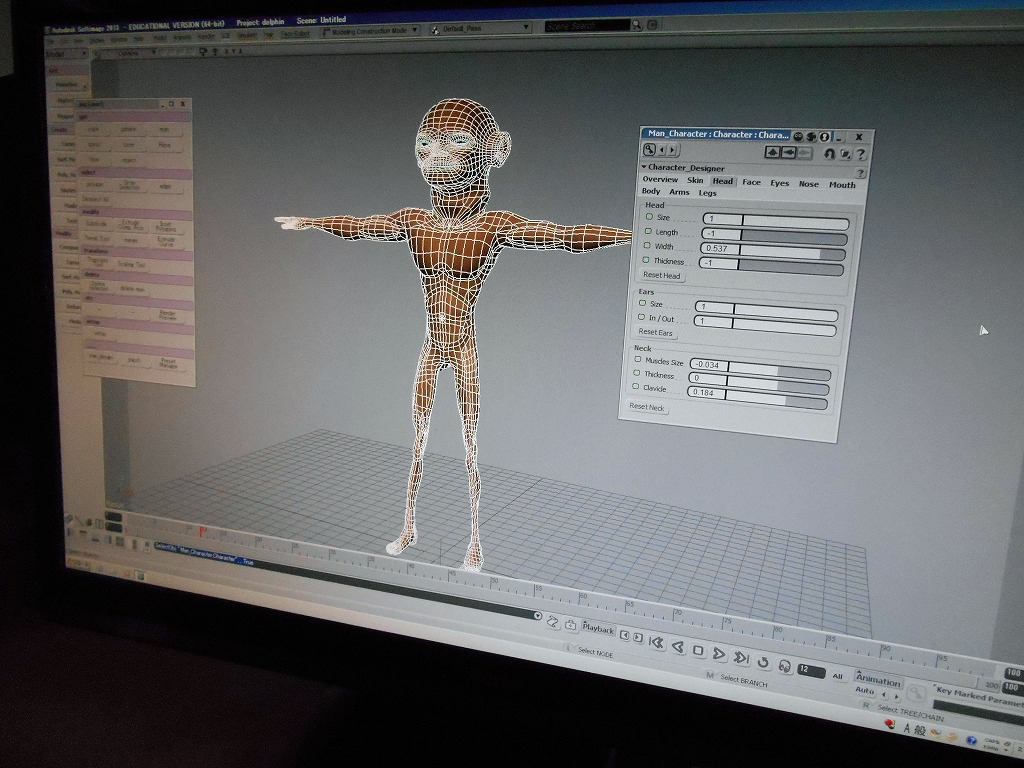
Task: Click the help question mark in panel header
Action: [x=860, y=154]
